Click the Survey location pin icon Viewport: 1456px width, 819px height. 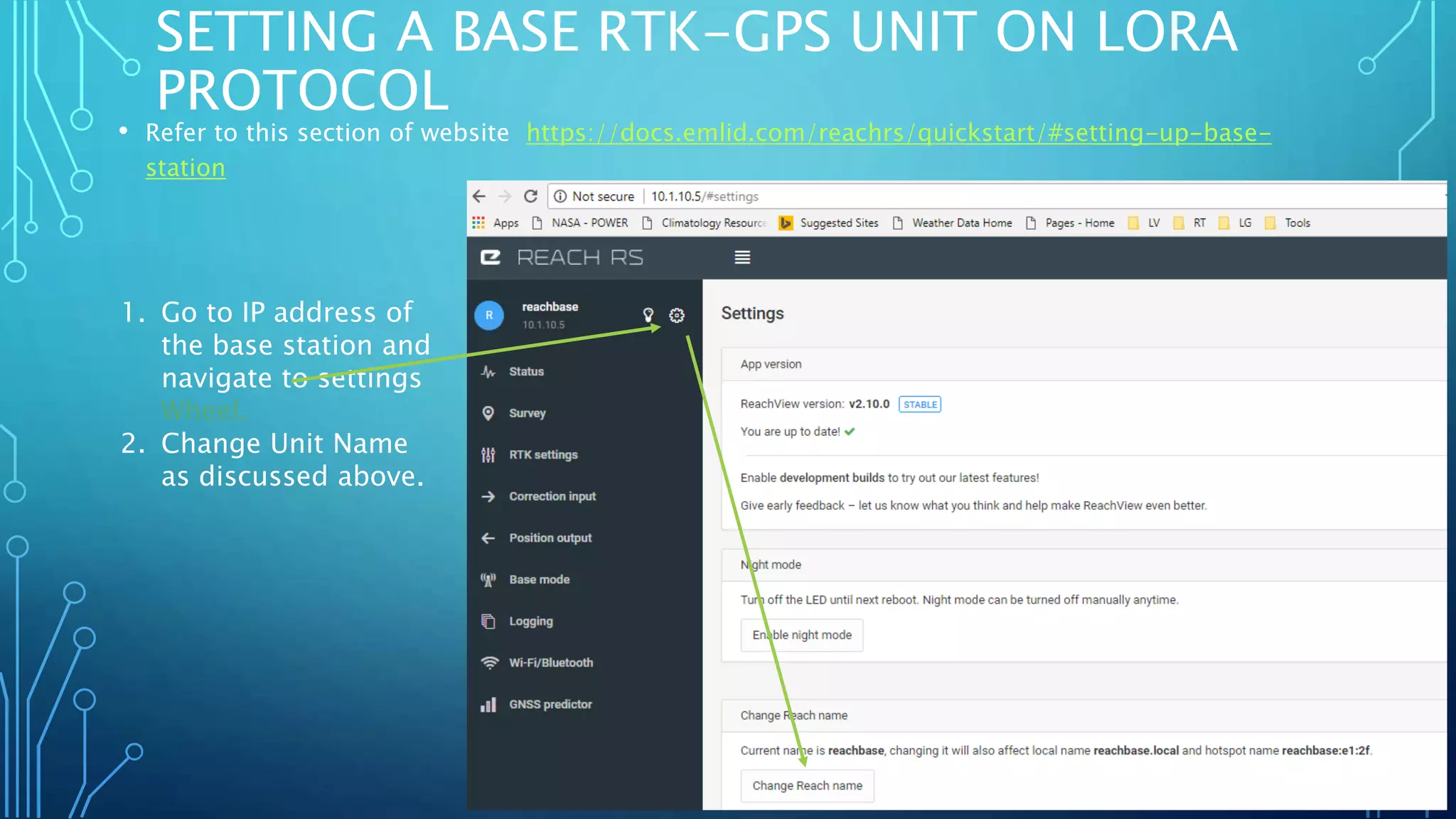(x=488, y=413)
